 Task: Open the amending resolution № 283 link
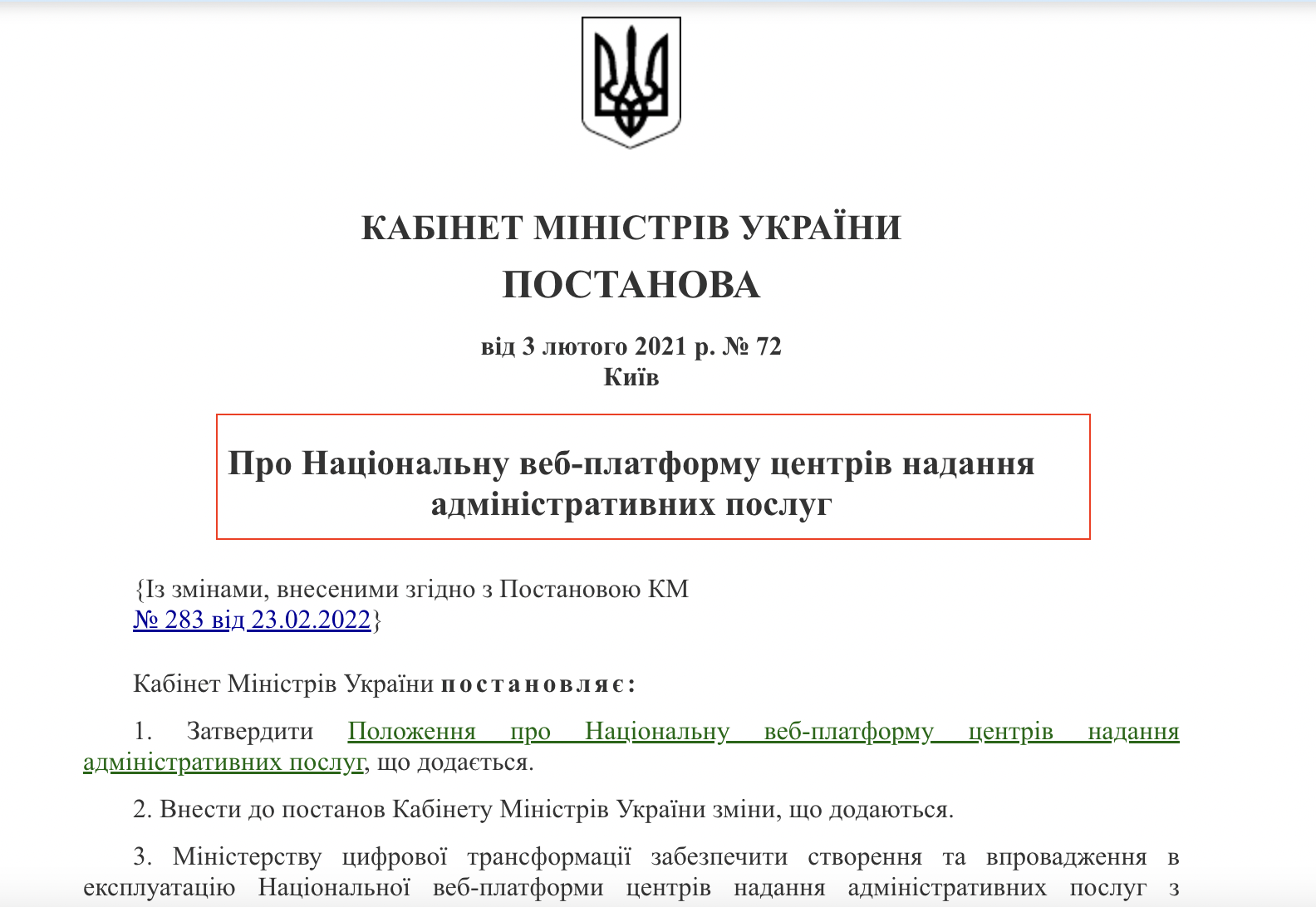(x=252, y=620)
